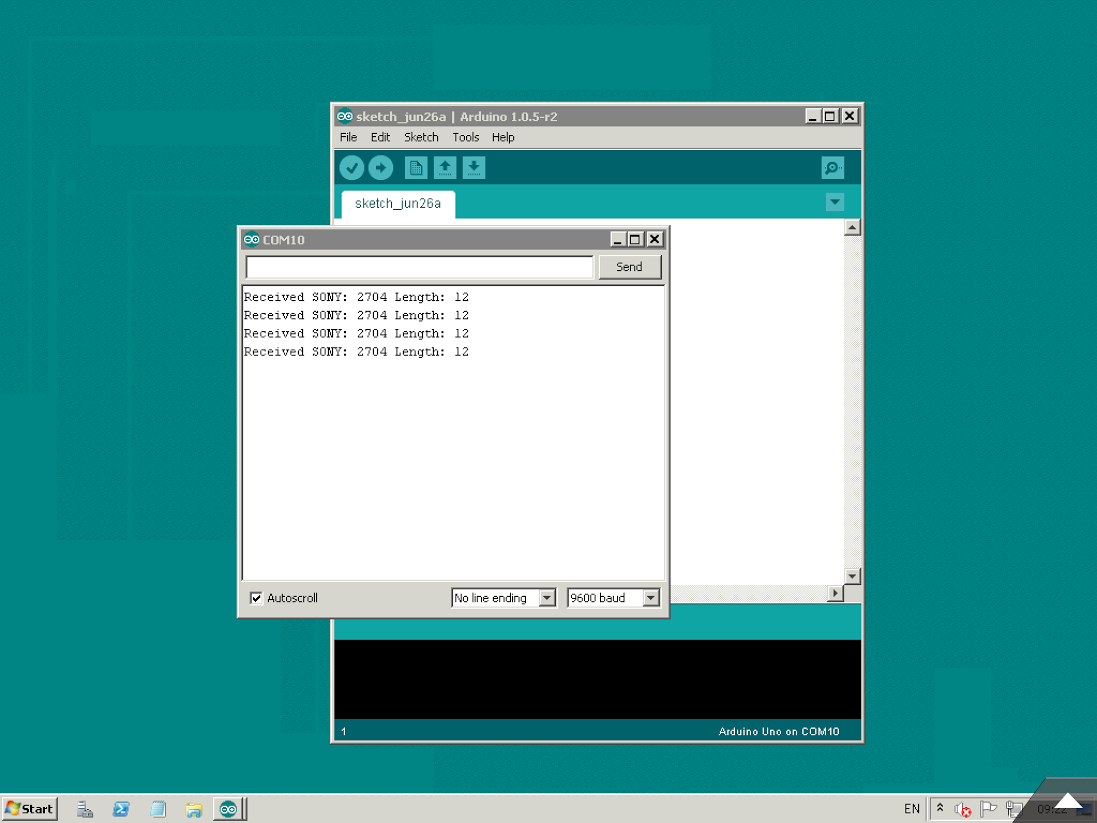Open the Tools menu

pos(465,137)
